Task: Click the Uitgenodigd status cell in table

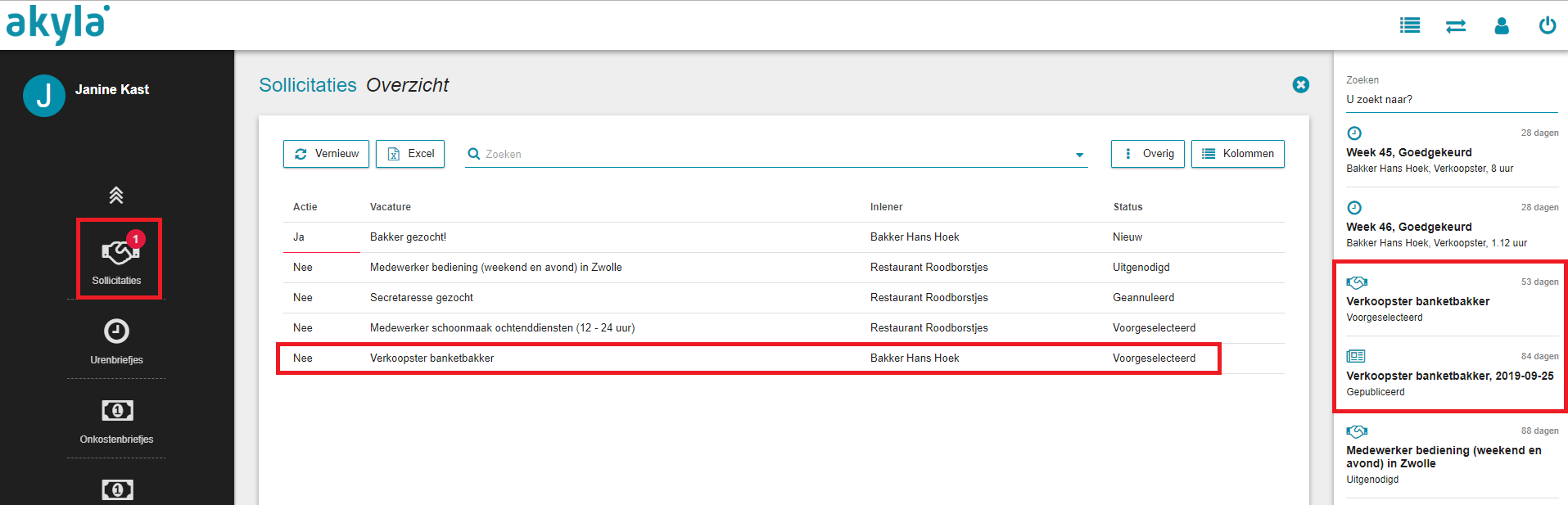Action: click(x=1141, y=268)
